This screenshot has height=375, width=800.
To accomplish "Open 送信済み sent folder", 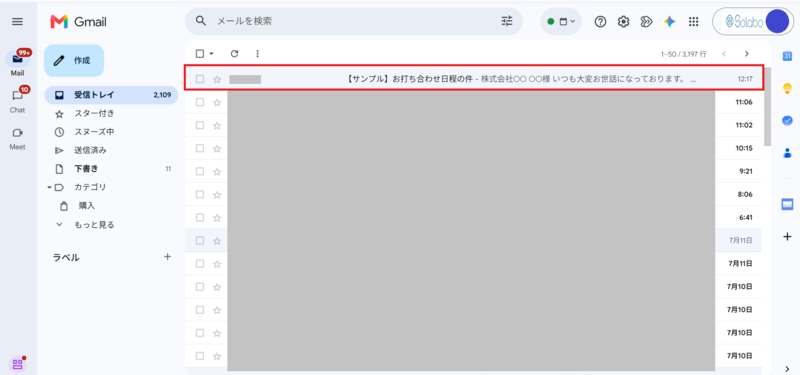I will coord(90,151).
